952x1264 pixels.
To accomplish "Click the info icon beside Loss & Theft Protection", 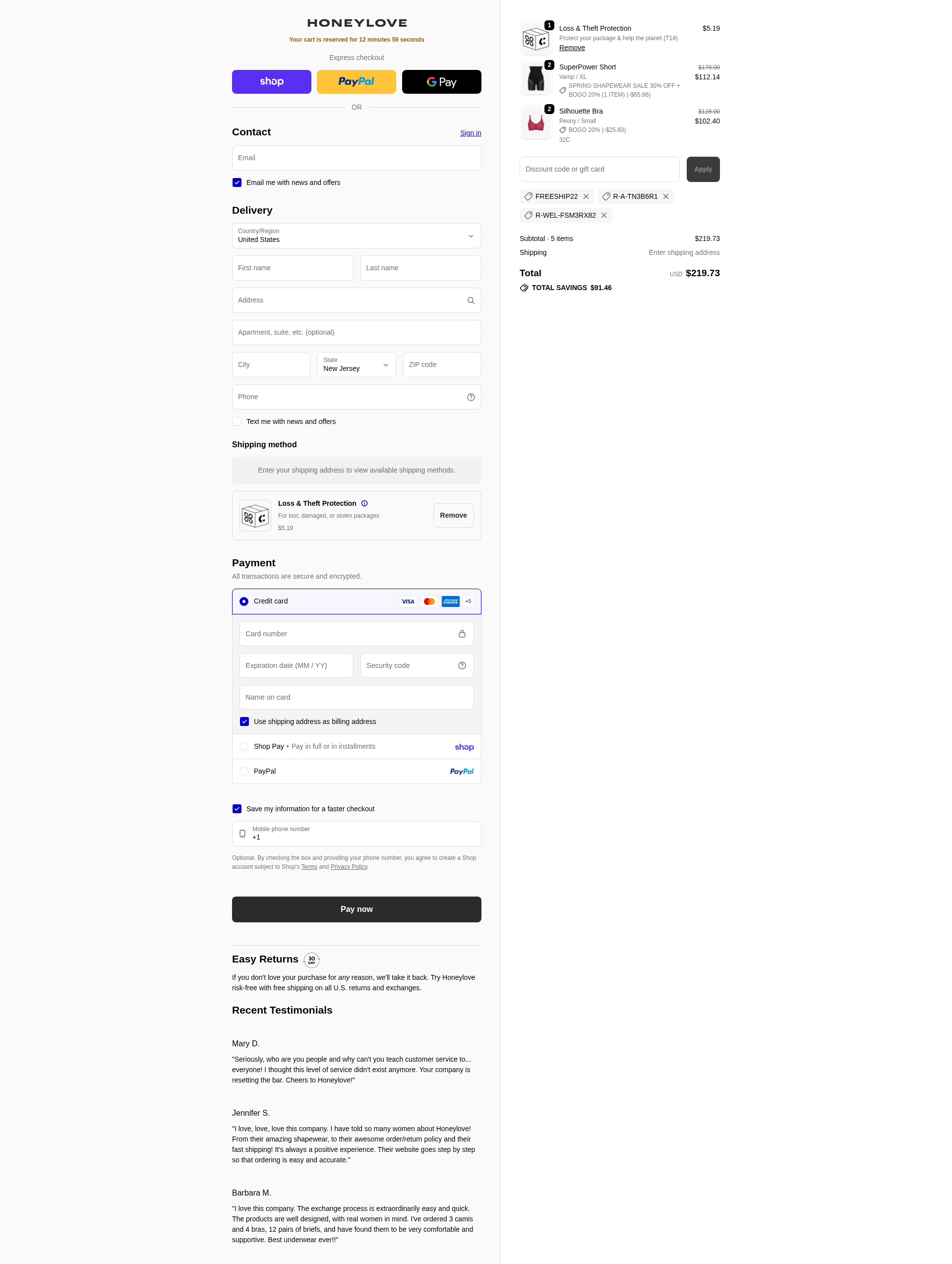I will click(x=364, y=503).
